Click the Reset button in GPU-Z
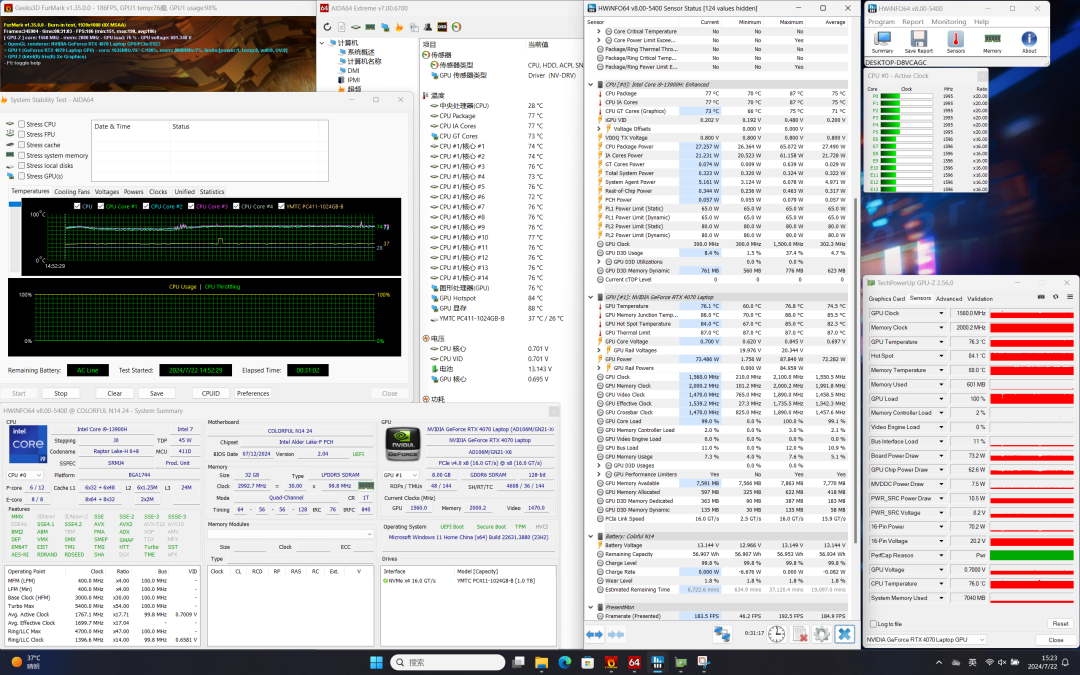This screenshot has width=1080, height=675. click(1059, 623)
